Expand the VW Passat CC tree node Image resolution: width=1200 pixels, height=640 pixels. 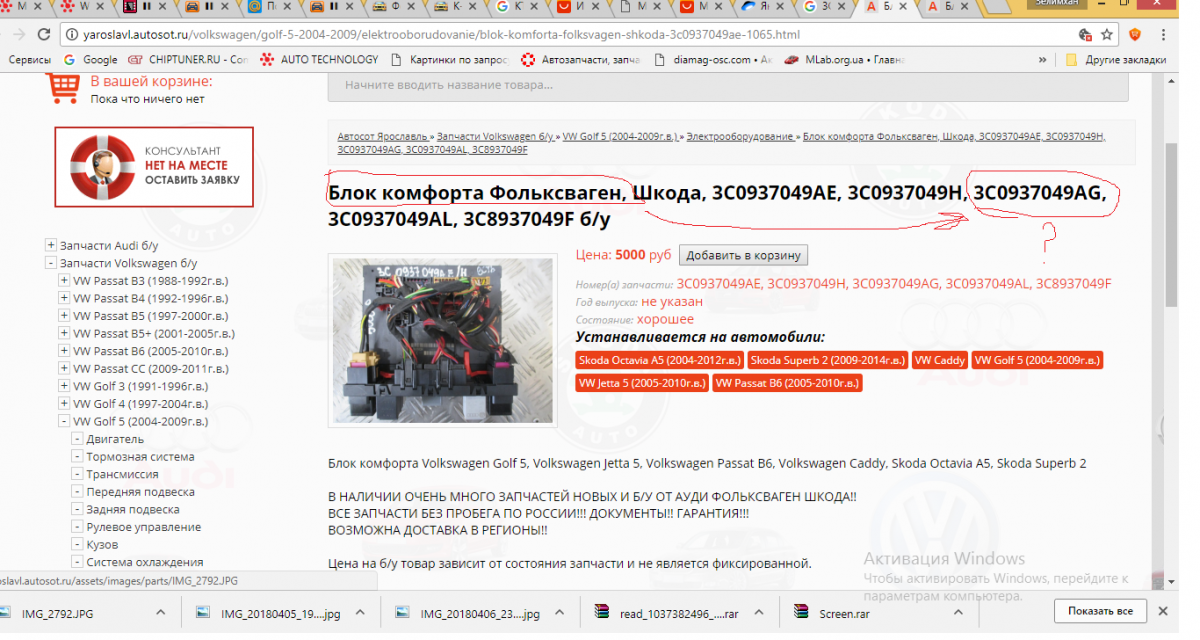pos(64,369)
